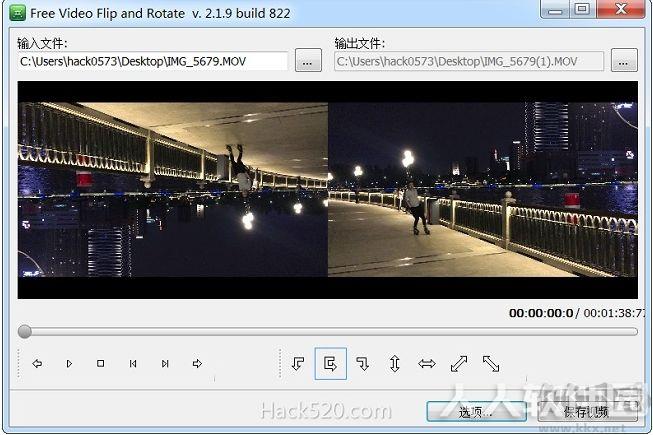
Task: Click the step backward arrow icon
Action: pos(37,363)
